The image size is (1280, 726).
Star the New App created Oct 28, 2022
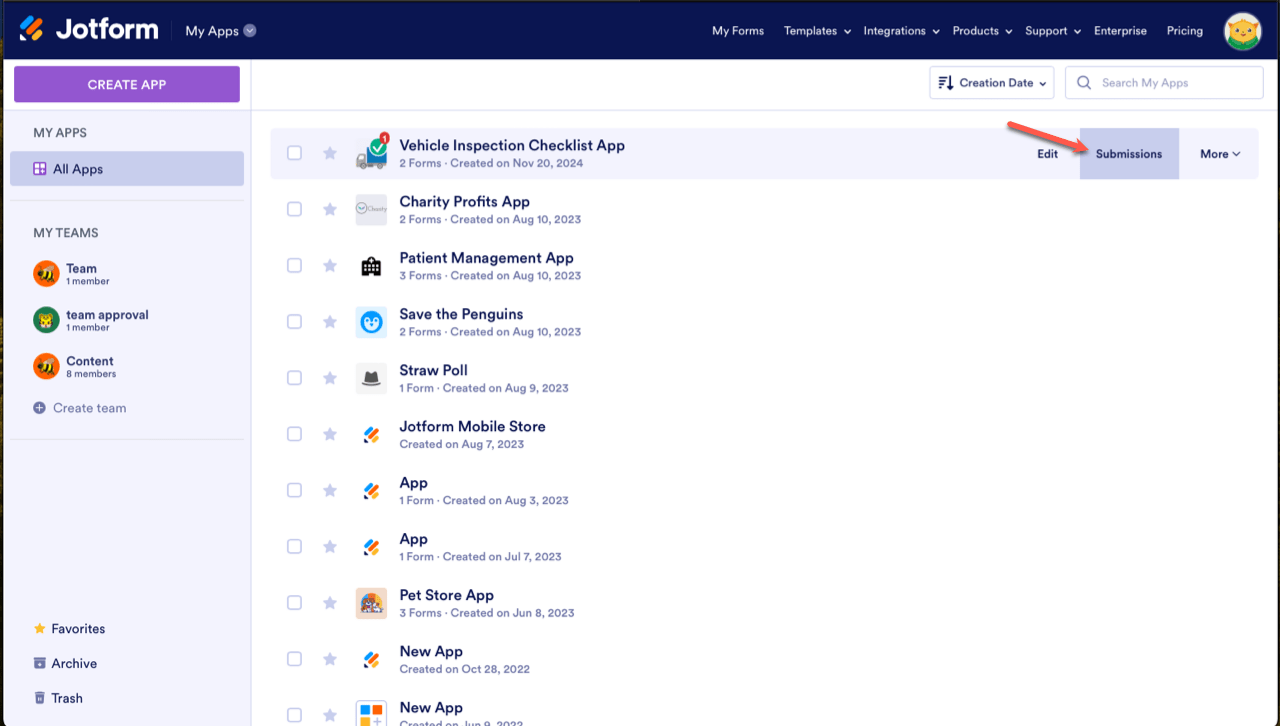pos(330,658)
